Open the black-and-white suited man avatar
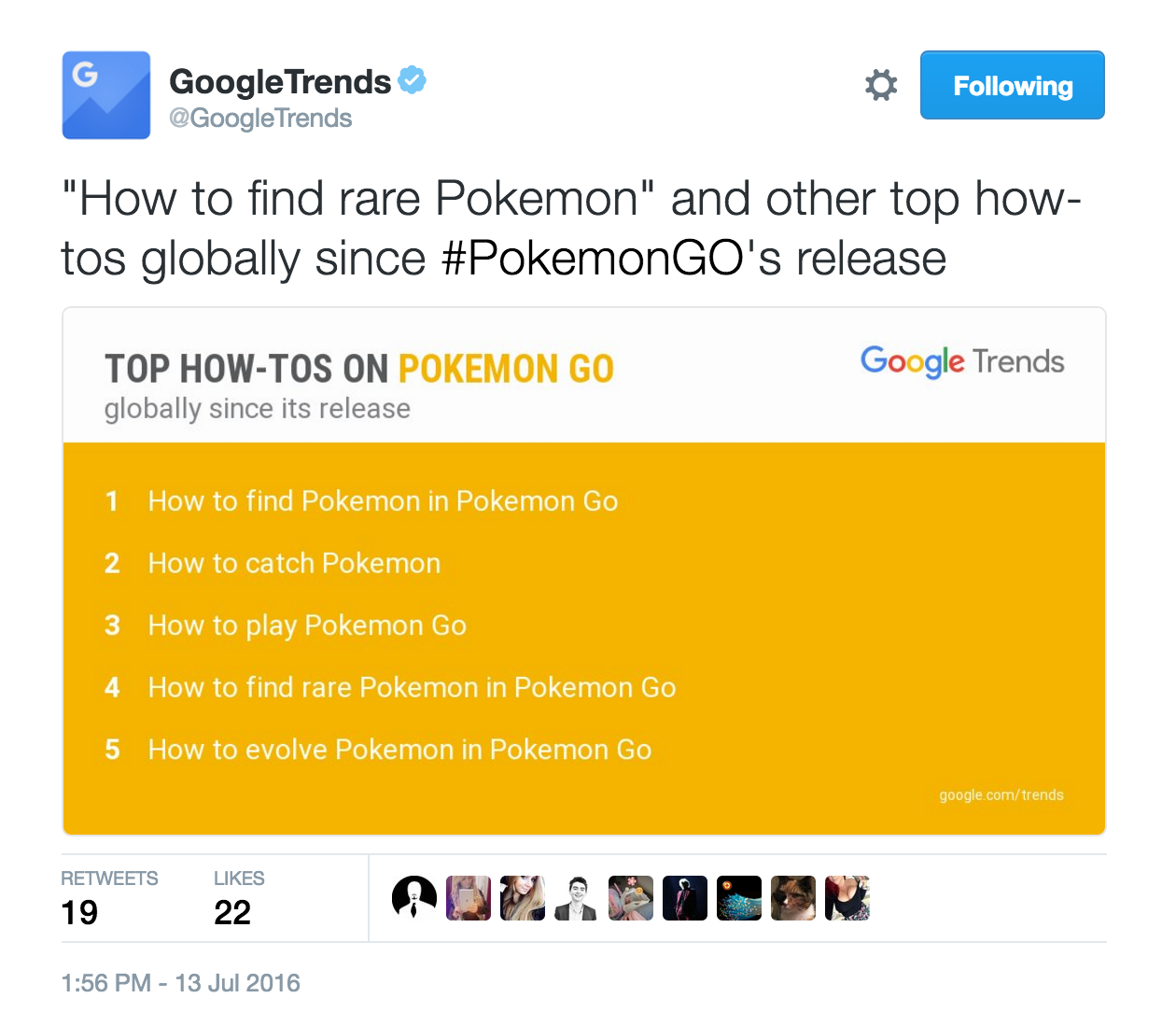 (576, 898)
